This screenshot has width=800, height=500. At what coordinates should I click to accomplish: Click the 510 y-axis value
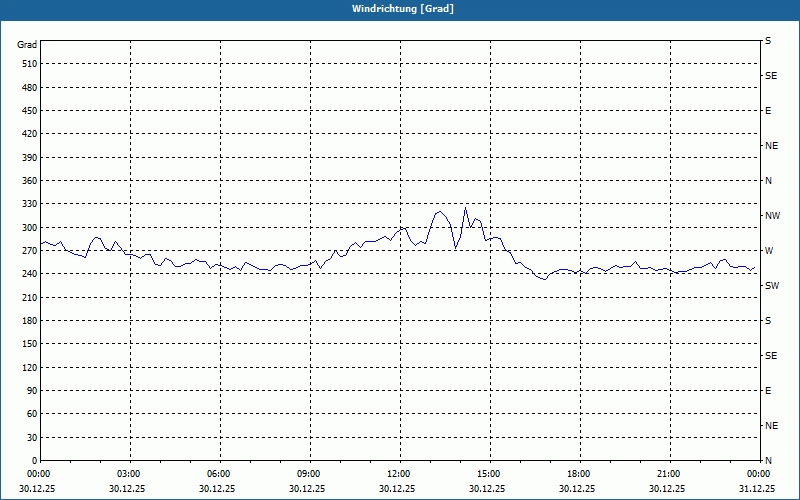click(x=30, y=64)
